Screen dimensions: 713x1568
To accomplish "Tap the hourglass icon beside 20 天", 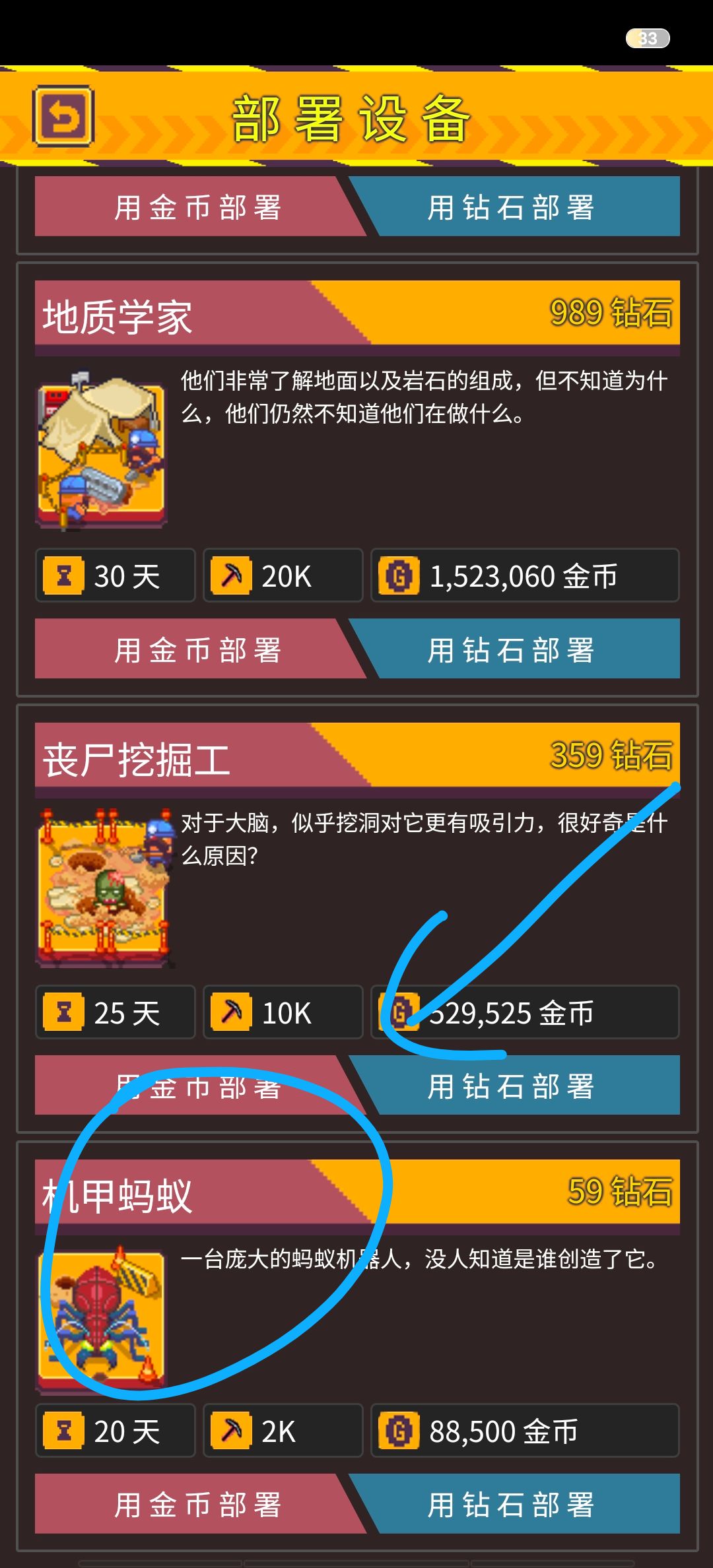I will click(x=63, y=1430).
